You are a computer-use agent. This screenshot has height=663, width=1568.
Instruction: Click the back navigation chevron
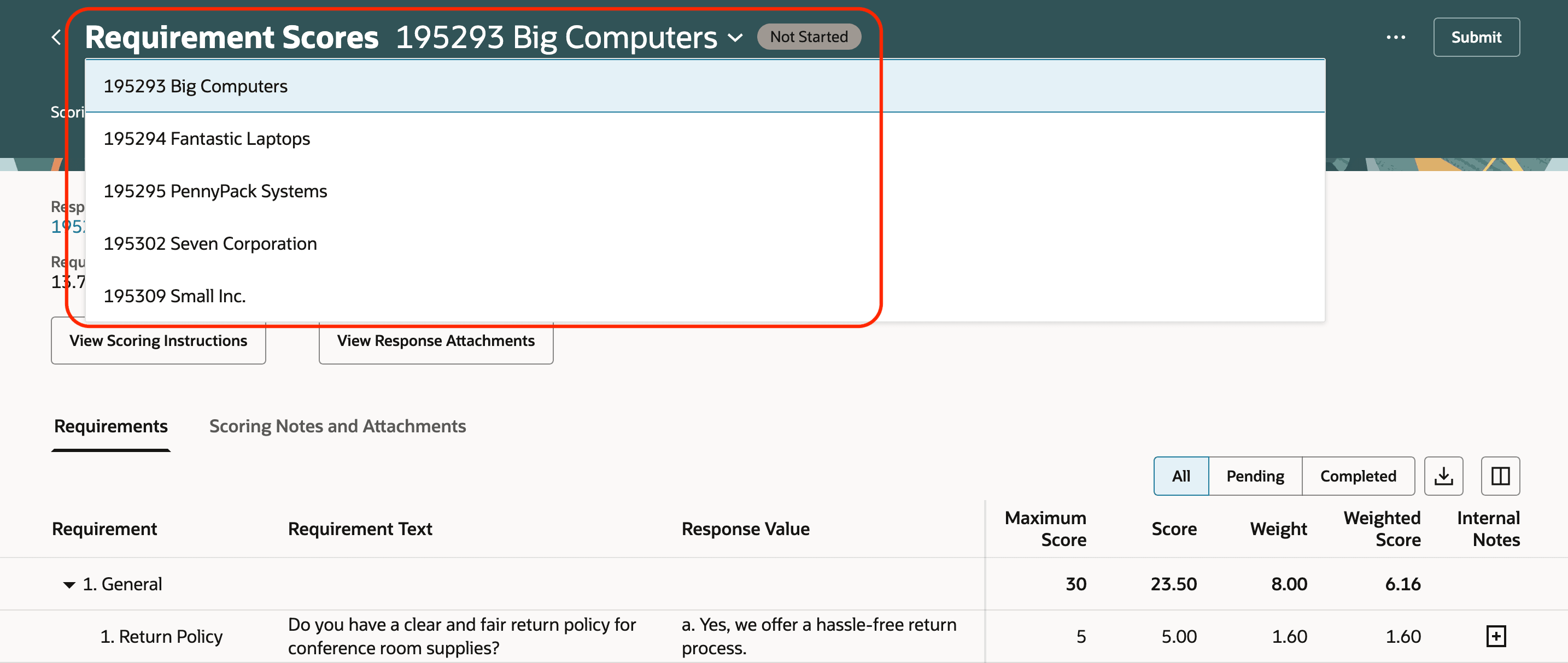tap(55, 37)
